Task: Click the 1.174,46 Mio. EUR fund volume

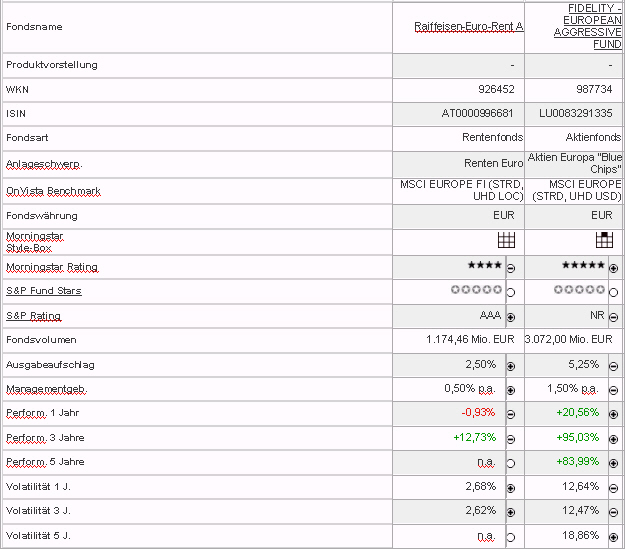Action: tap(470, 339)
